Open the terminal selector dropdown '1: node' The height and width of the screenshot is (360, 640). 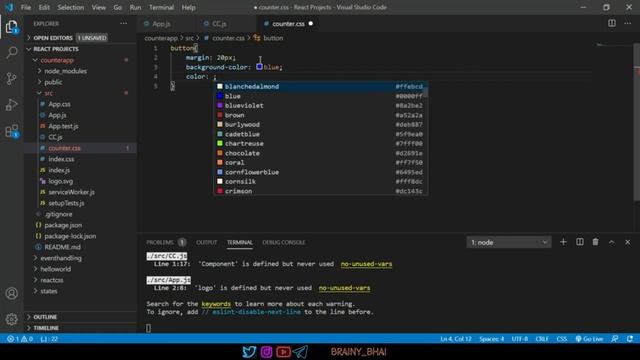509,242
